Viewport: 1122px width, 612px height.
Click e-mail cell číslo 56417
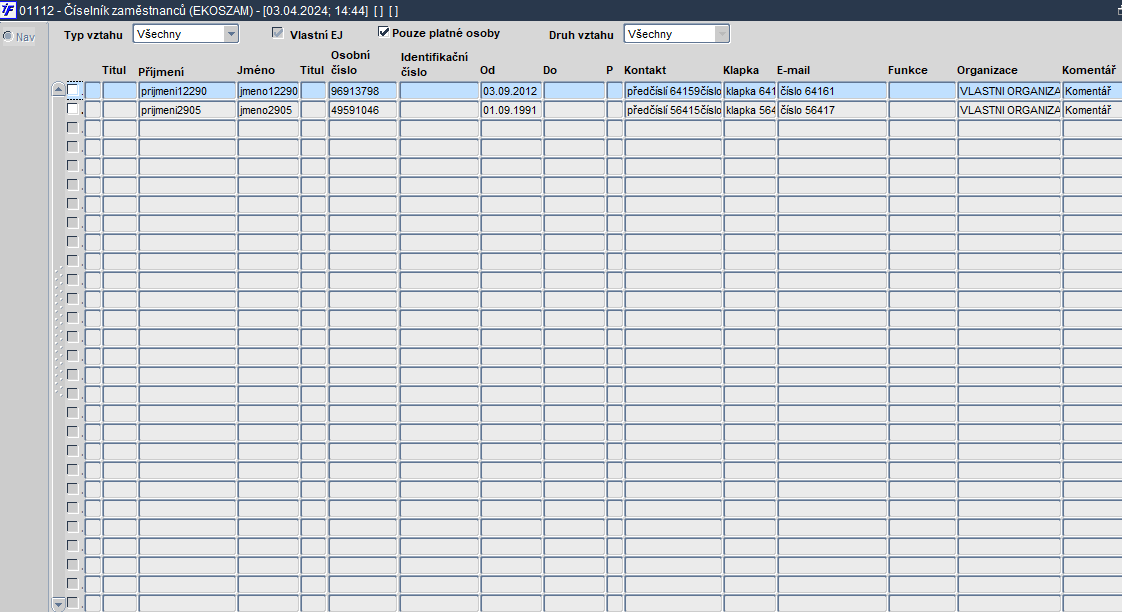tap(832, 110)
